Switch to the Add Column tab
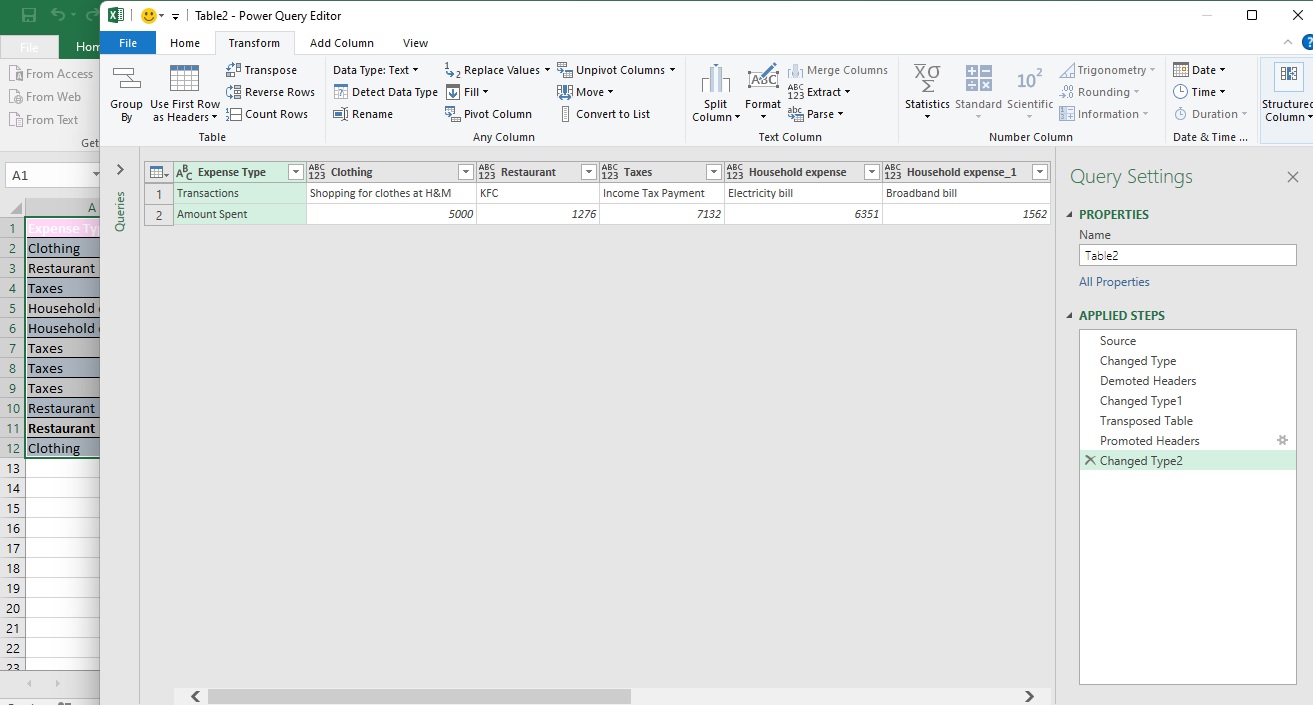This screenshot has height=705, width=1313. click(341, 42)
